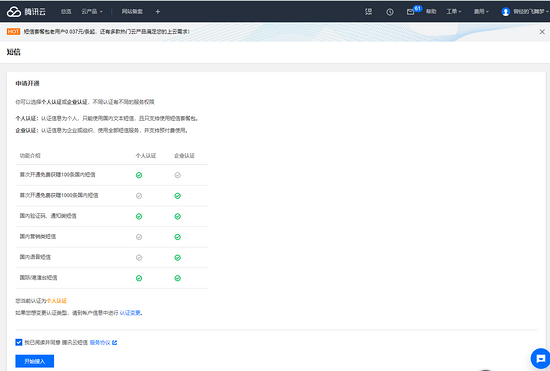Expand the 工单 tickets dropdown
Viewport: 550px width, 371px height.
click(454, 12)
